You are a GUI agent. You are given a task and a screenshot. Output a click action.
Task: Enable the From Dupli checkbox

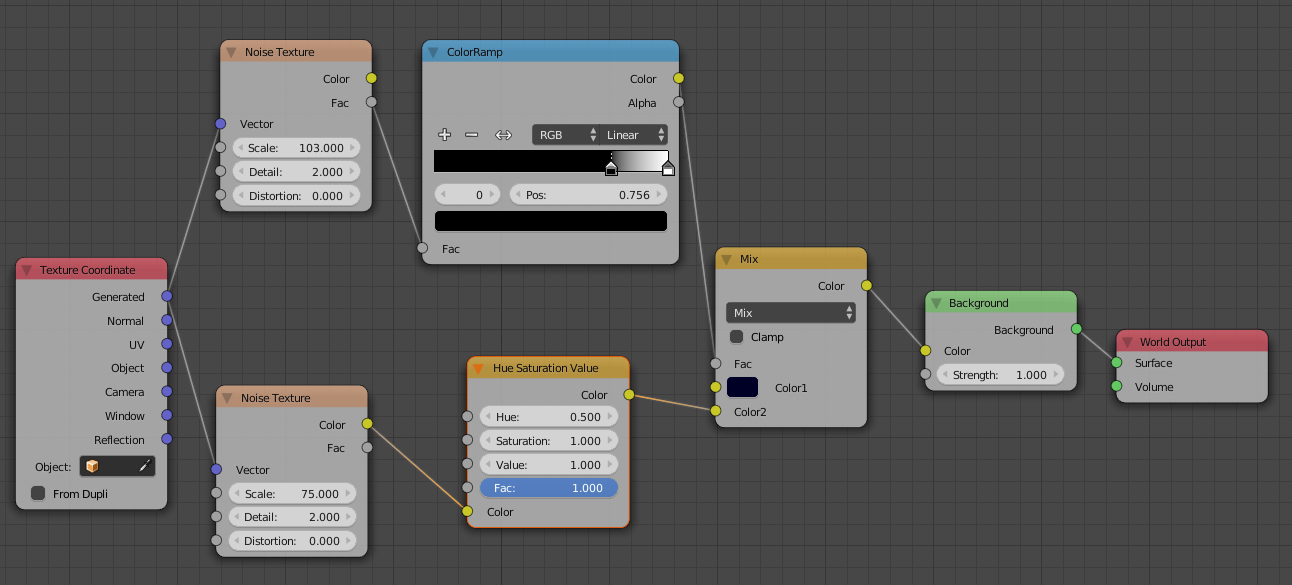coord(38,493)
